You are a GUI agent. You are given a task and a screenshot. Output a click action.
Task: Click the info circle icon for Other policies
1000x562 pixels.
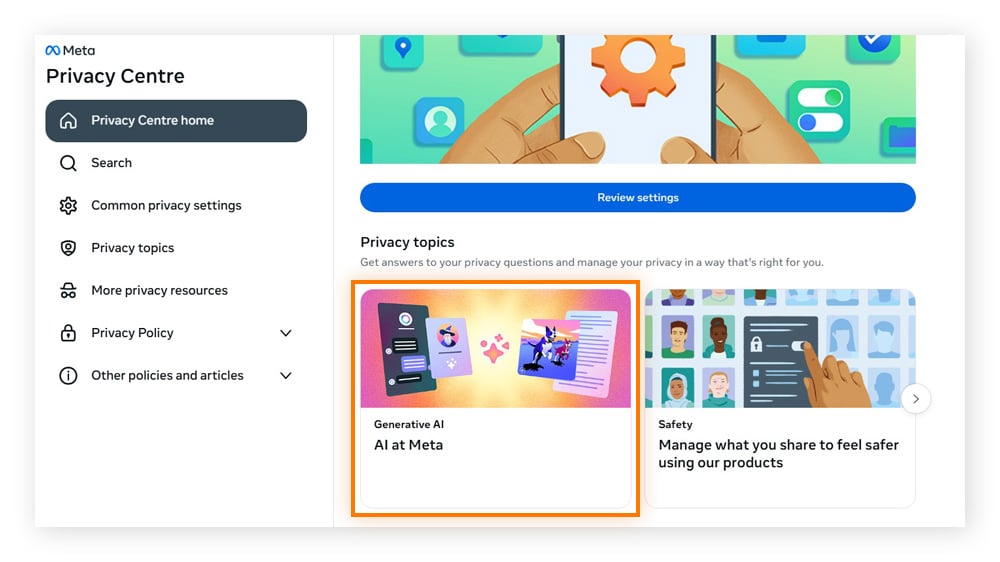pyautogui.click(x=68, y=376)
